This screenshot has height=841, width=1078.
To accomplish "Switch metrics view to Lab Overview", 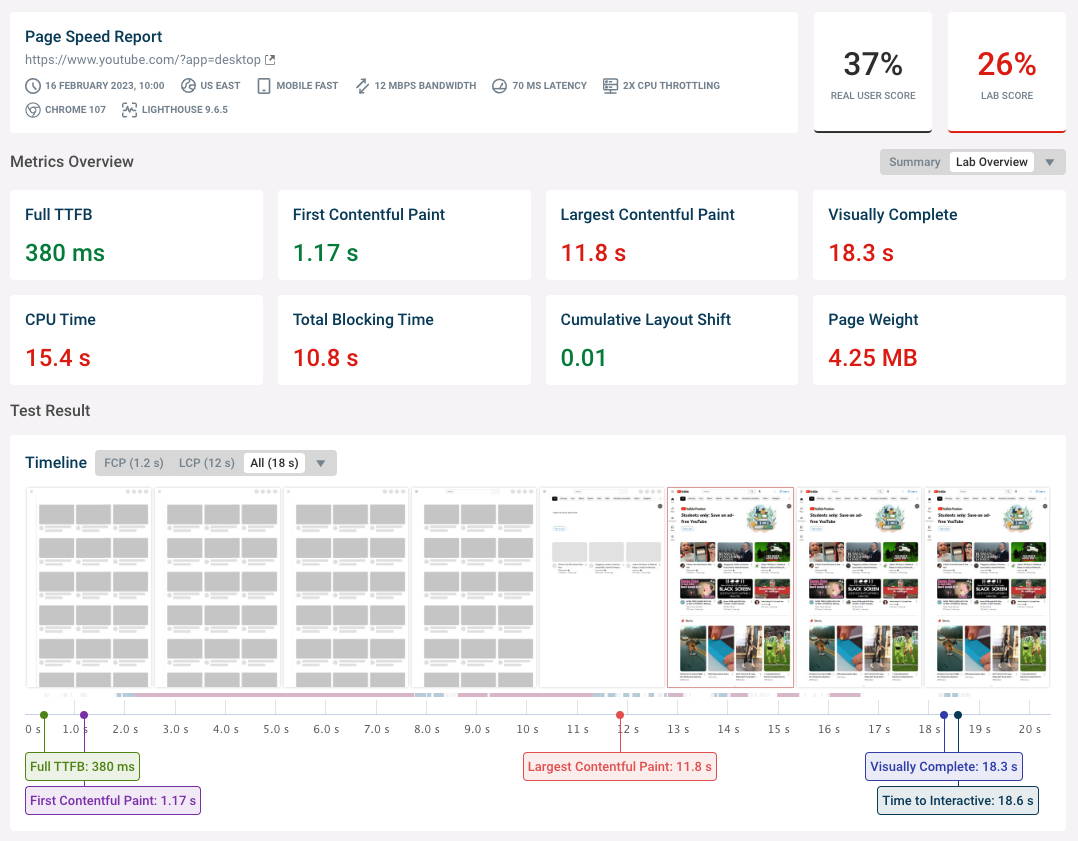I will click(x=991, y=162).
